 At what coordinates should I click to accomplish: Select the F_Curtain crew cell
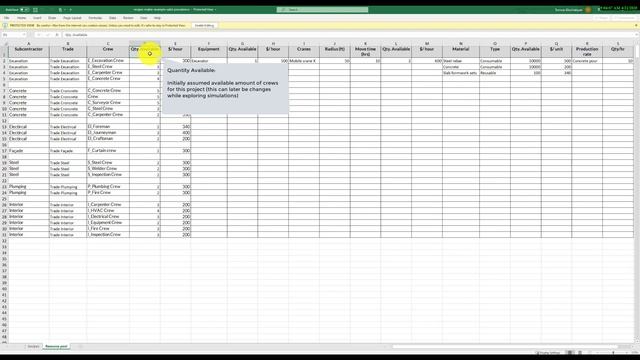click(108, 151)
